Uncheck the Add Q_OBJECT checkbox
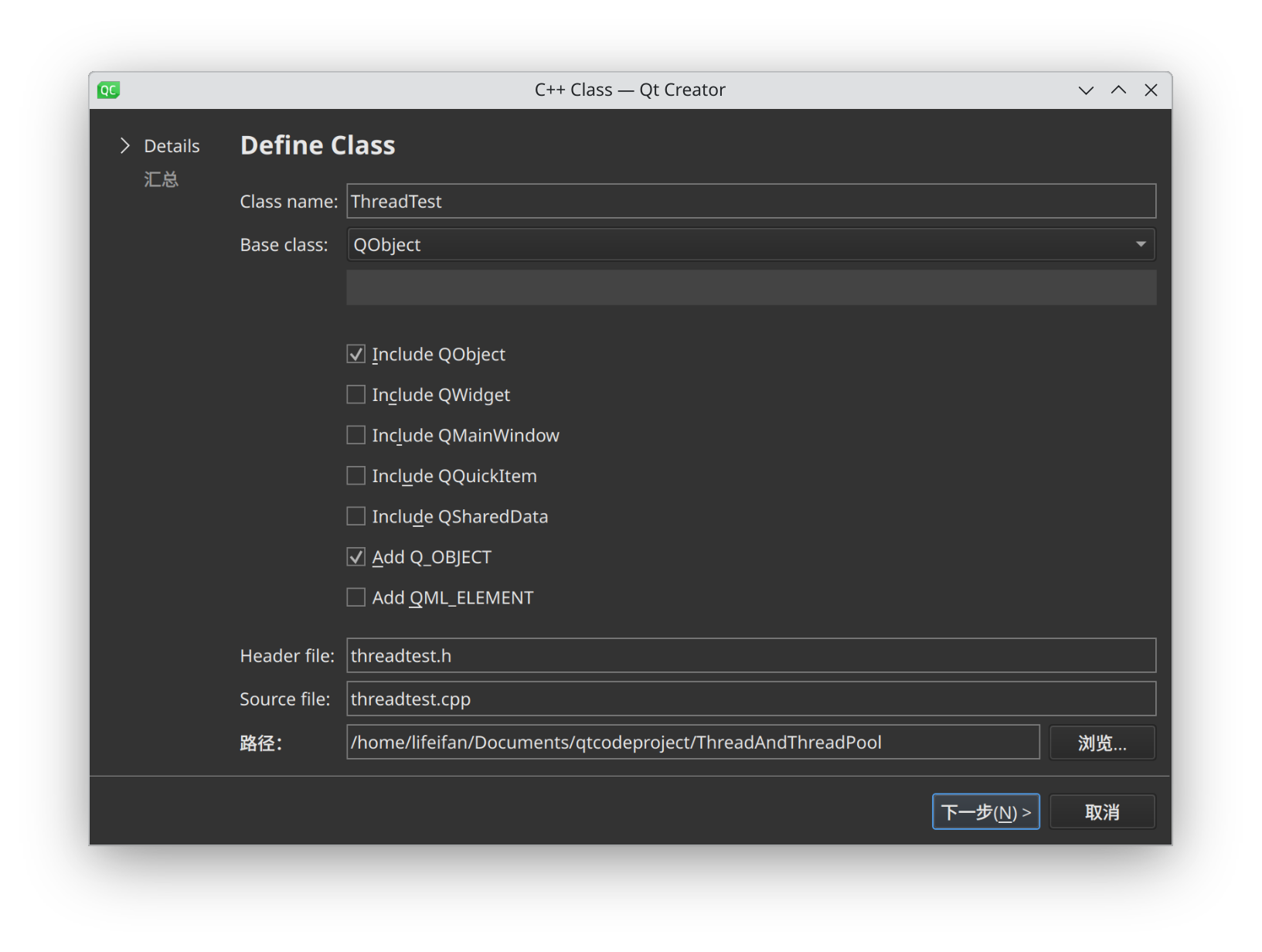The image size is (1262, 952). point(355,557)
